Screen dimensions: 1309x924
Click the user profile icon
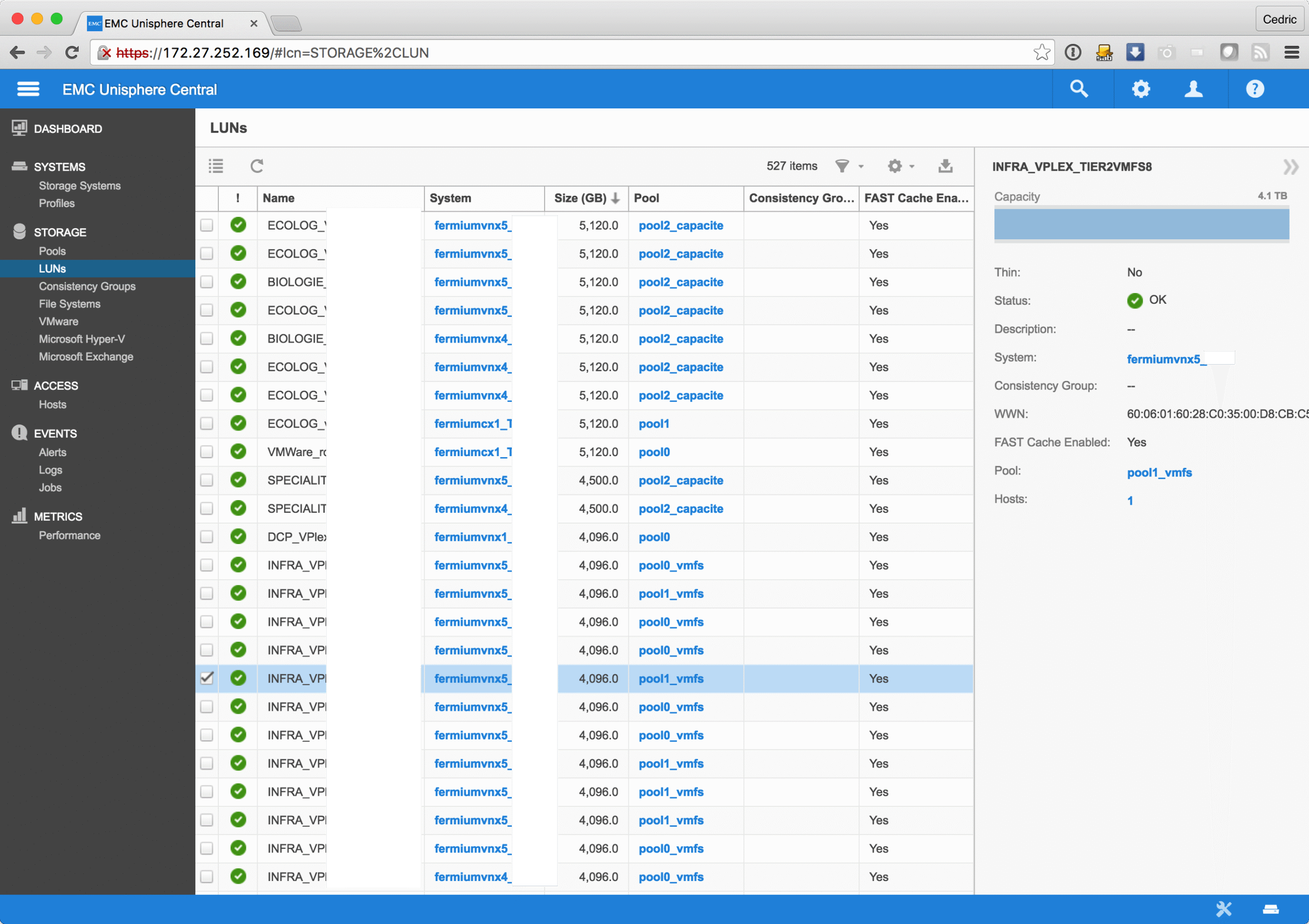pyautogui.click(x=1193, y=89)
